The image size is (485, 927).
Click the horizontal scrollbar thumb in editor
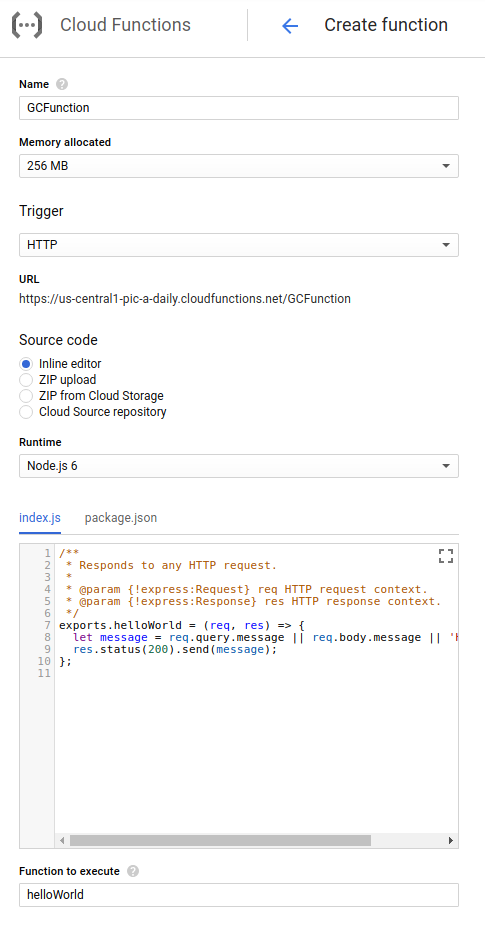(220, 840)
